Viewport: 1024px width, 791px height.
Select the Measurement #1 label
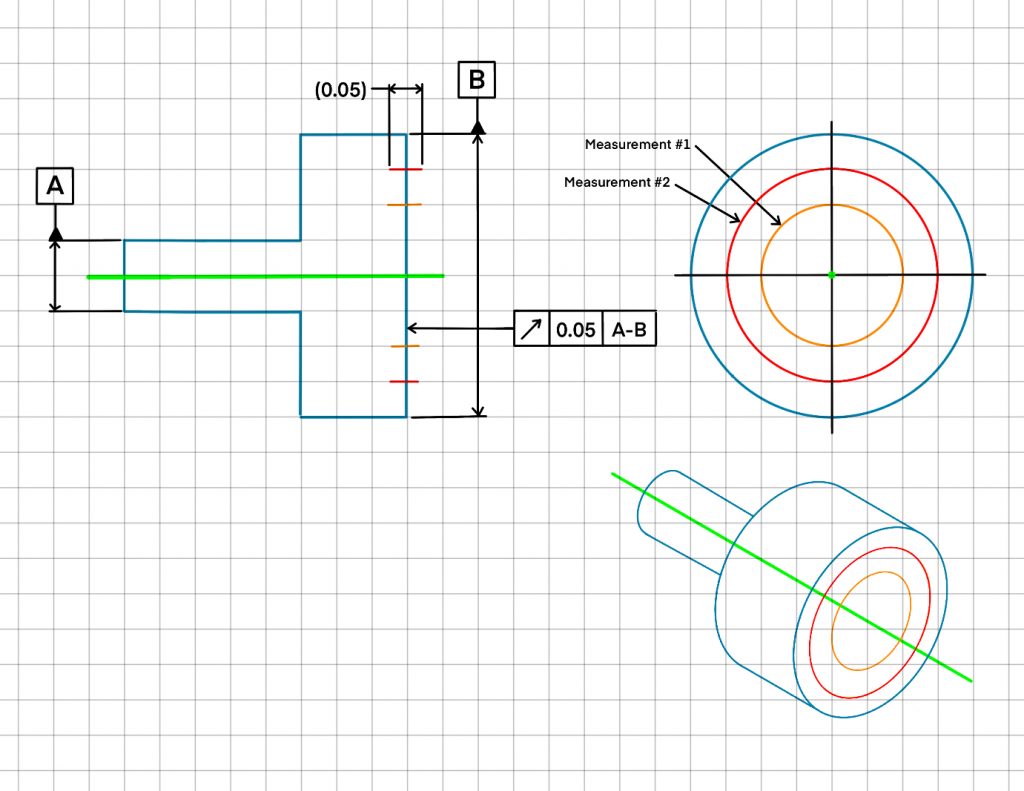[638, 145]
